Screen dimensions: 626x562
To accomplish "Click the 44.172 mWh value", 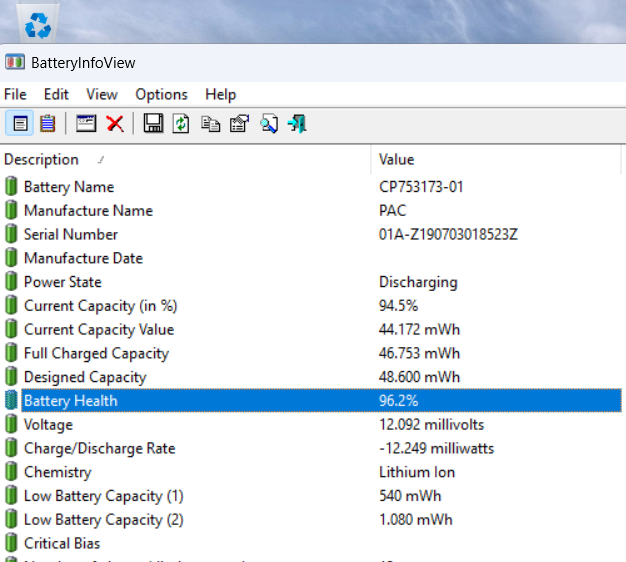I will point(419,329).
